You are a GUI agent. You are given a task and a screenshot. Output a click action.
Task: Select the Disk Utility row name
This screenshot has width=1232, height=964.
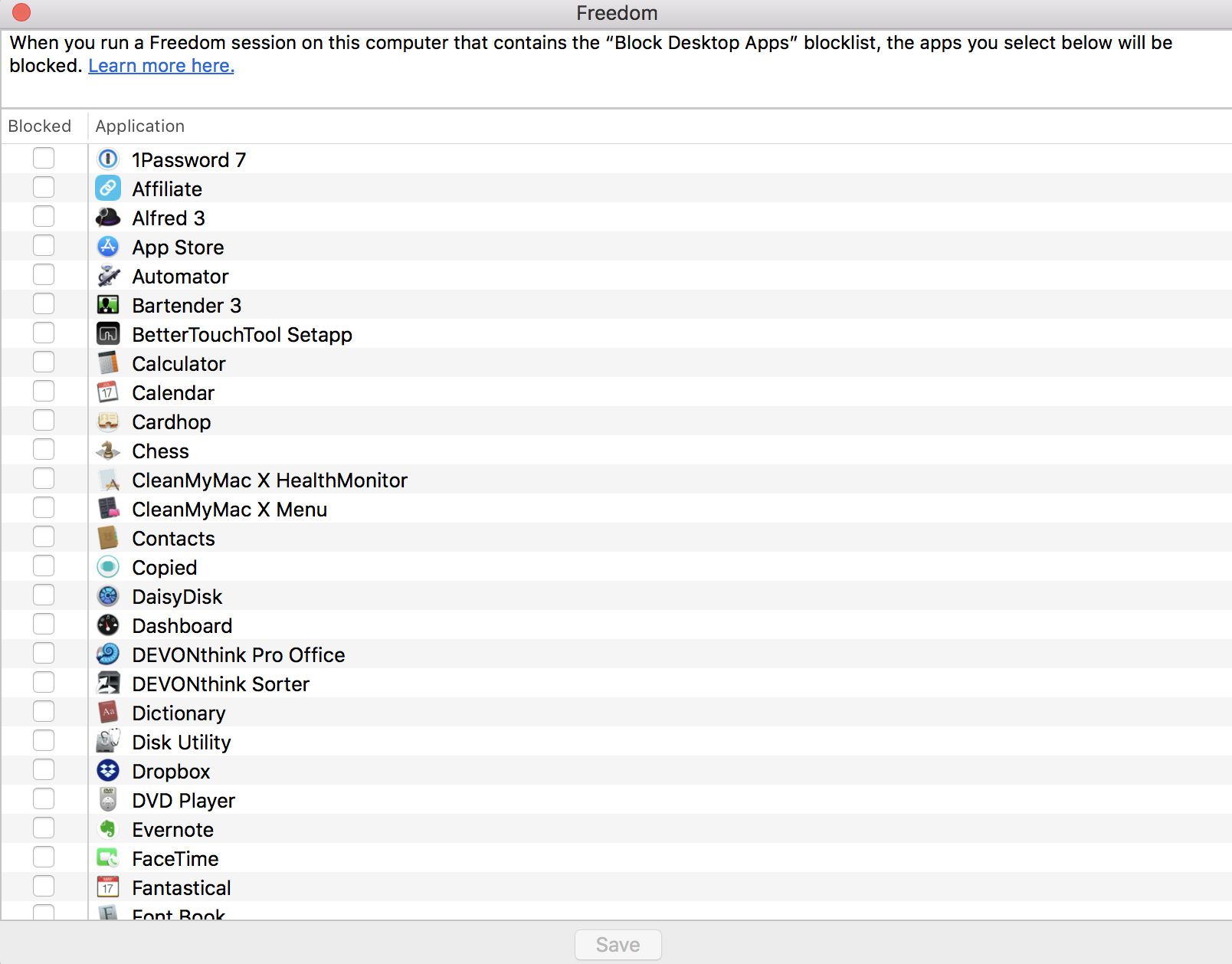click(182, 743)
